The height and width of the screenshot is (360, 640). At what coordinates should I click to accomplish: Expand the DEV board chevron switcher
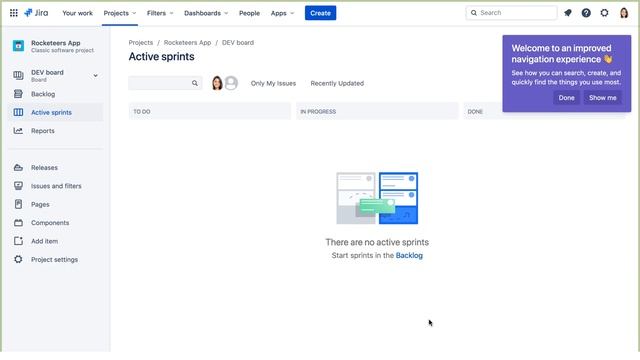[x=95, y=76]
